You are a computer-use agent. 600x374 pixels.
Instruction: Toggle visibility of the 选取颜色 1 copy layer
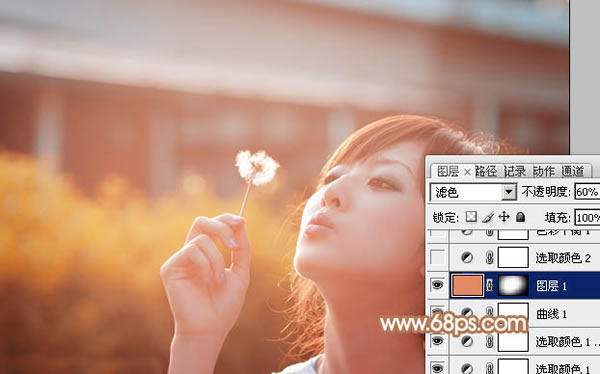tap(437, 340)
